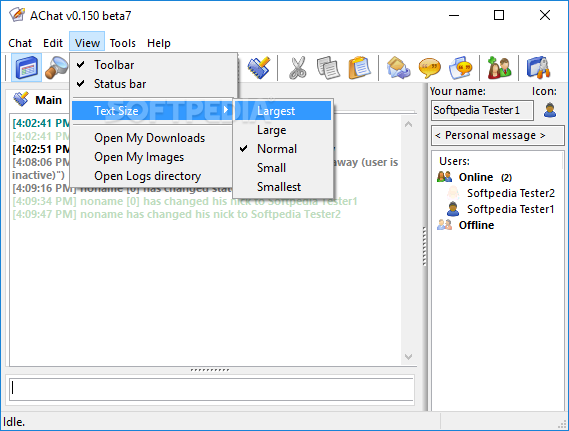The width and height of the screenshot is (569, 431).
Task: Click the Copy pages toolbar icon
Action: (x=328, y=67)
